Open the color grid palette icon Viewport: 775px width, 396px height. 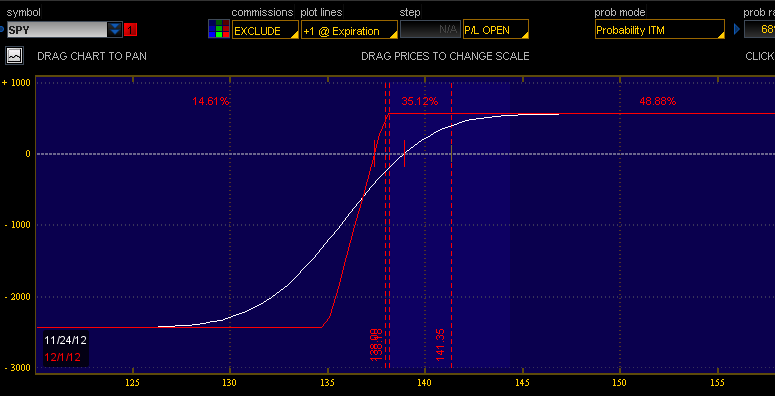(219, 29)
